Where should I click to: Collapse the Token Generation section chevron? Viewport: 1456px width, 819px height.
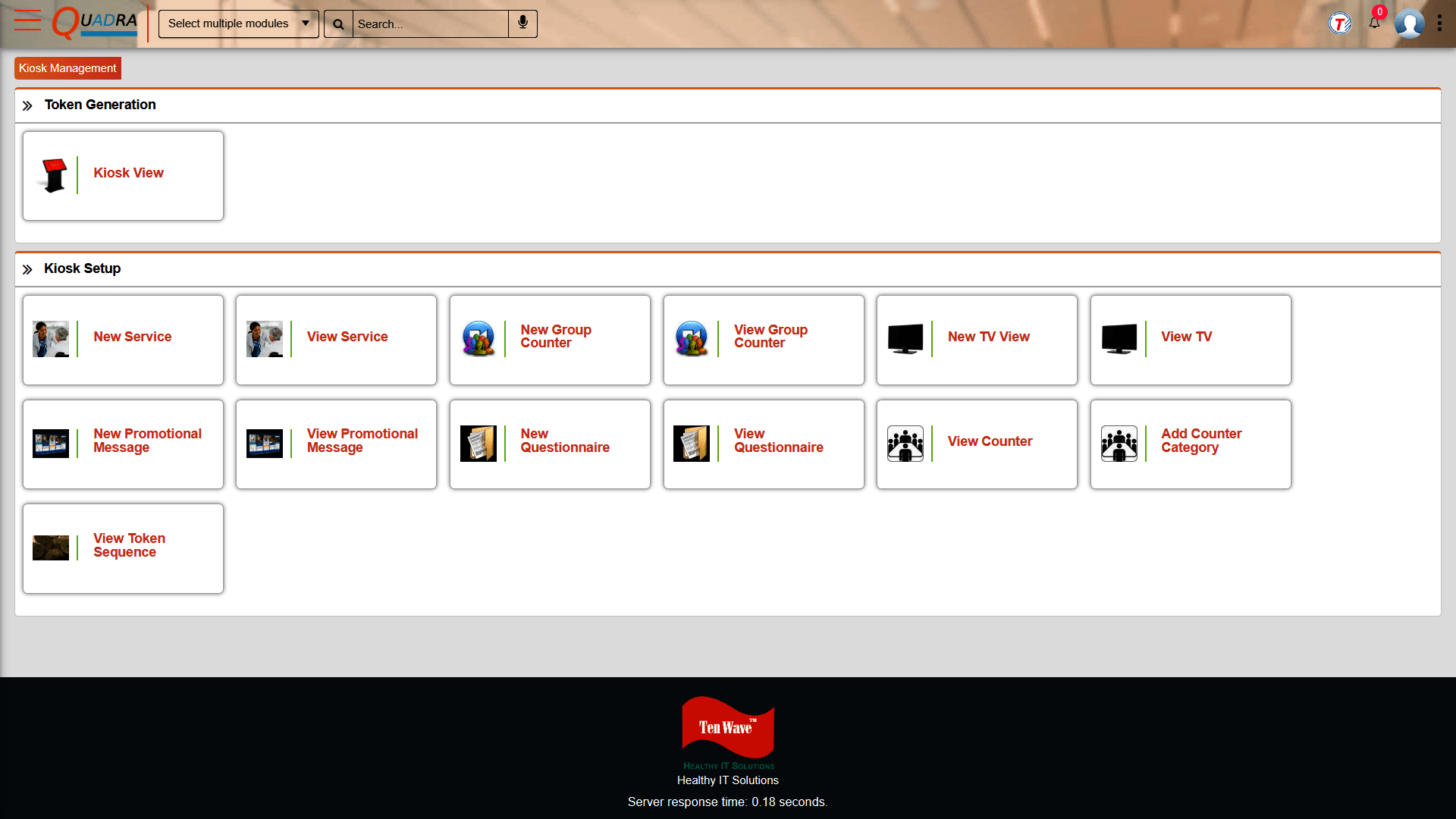tap(28, 105)
